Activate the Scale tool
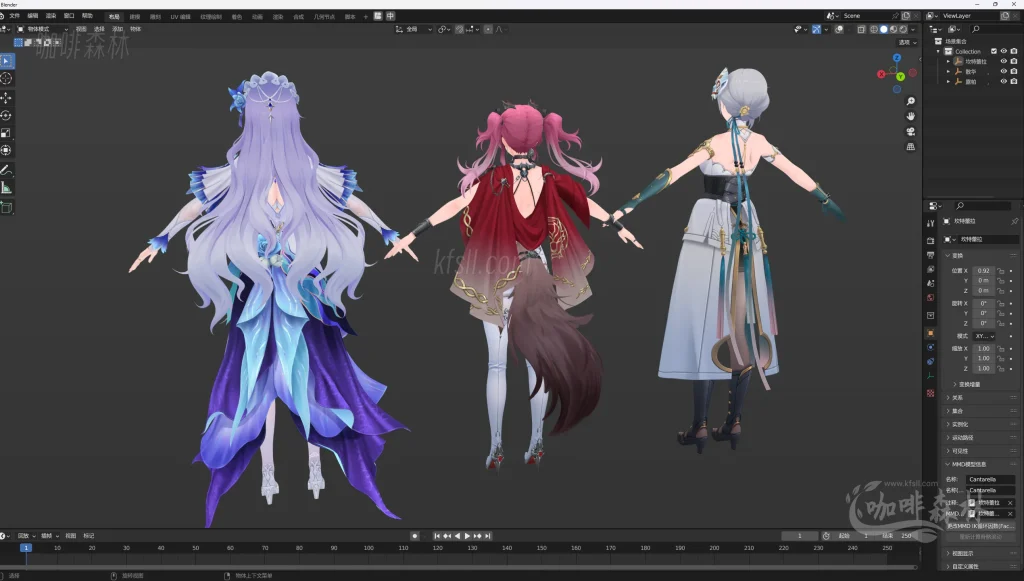Screen dimensions: 1024x581 (x=7, y=133)
